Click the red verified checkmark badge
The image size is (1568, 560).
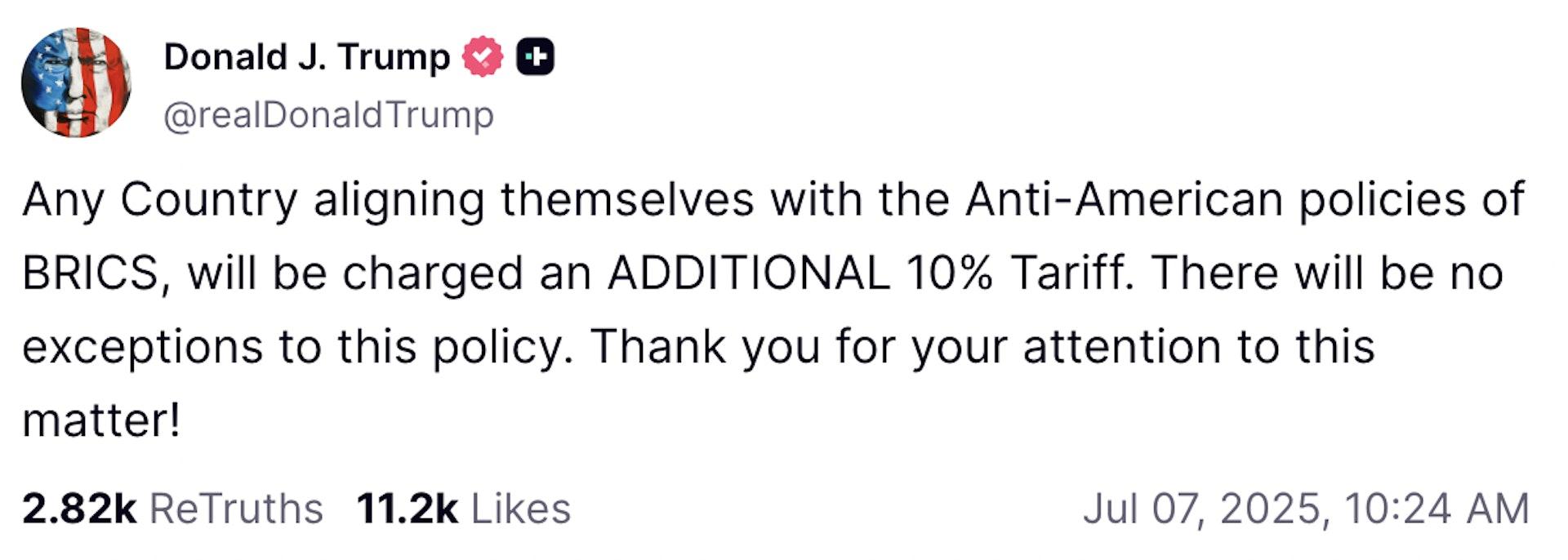coord(483,57)
